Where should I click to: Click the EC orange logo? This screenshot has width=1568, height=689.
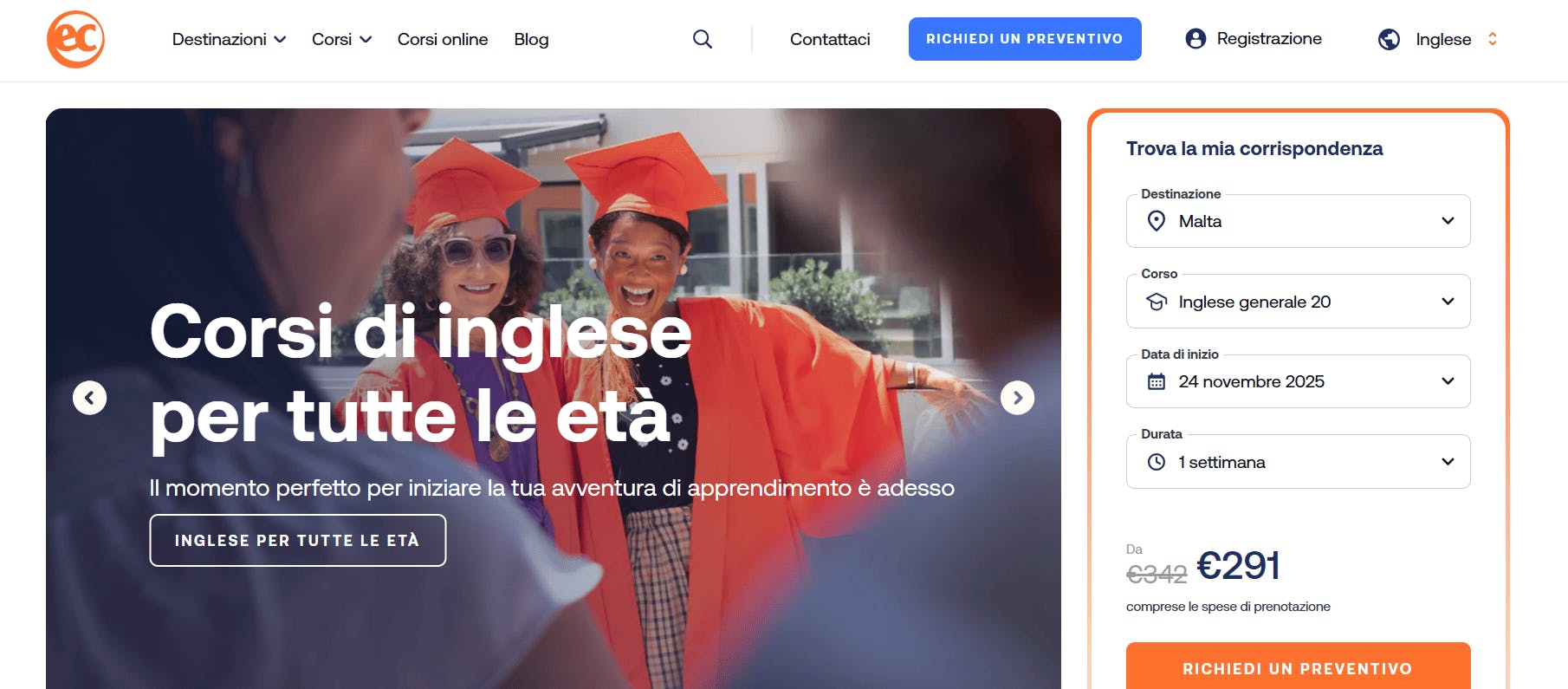pyautogui.click(x=75, y=39)
